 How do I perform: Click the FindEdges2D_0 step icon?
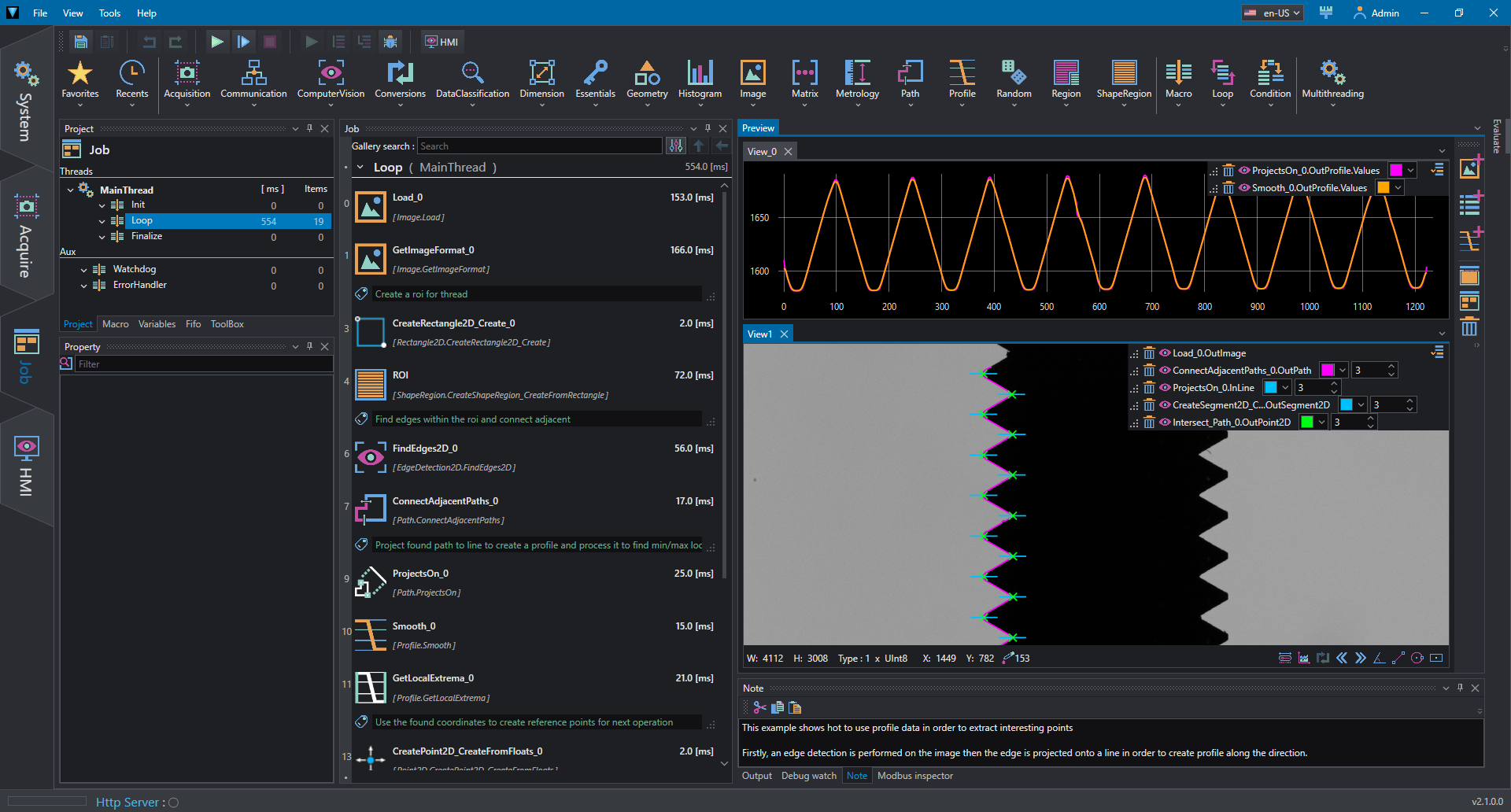pyautogui.click(x=371, y=457)
